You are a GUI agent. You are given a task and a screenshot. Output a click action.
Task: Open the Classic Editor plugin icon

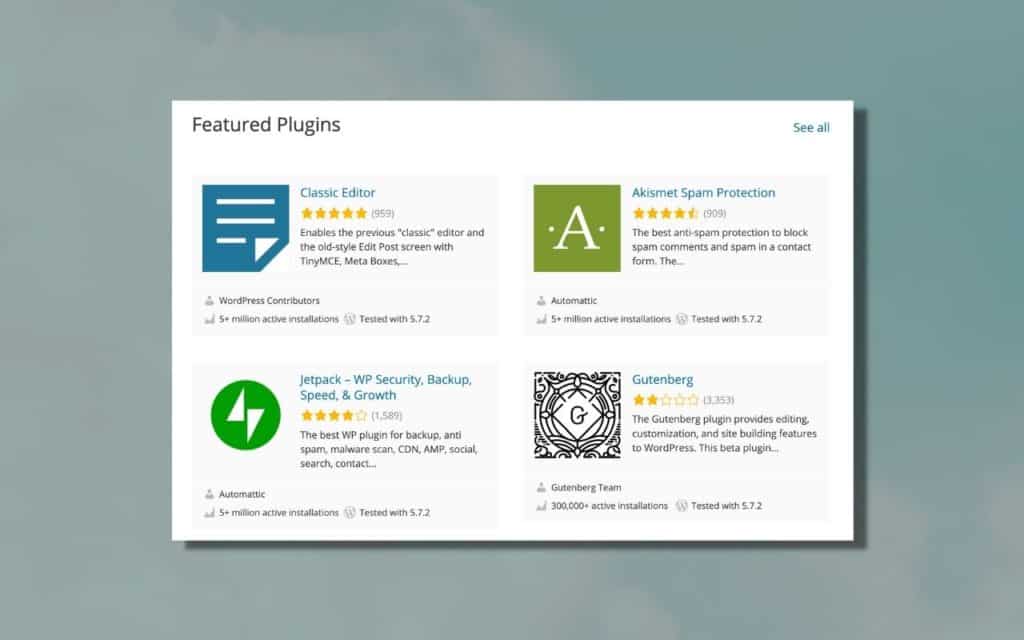(x=246, y=228)
